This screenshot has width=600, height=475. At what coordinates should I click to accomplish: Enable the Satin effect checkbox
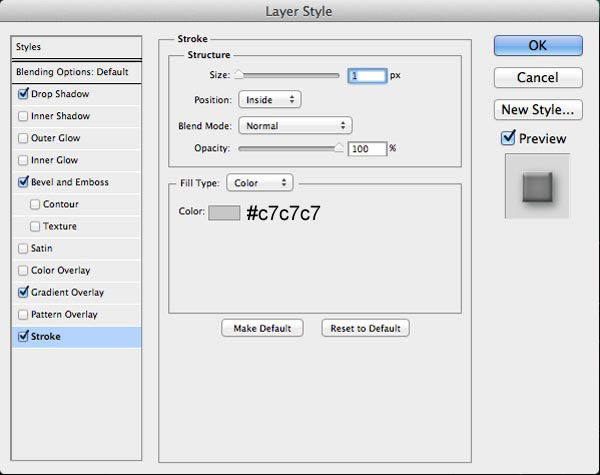[23, 248]
